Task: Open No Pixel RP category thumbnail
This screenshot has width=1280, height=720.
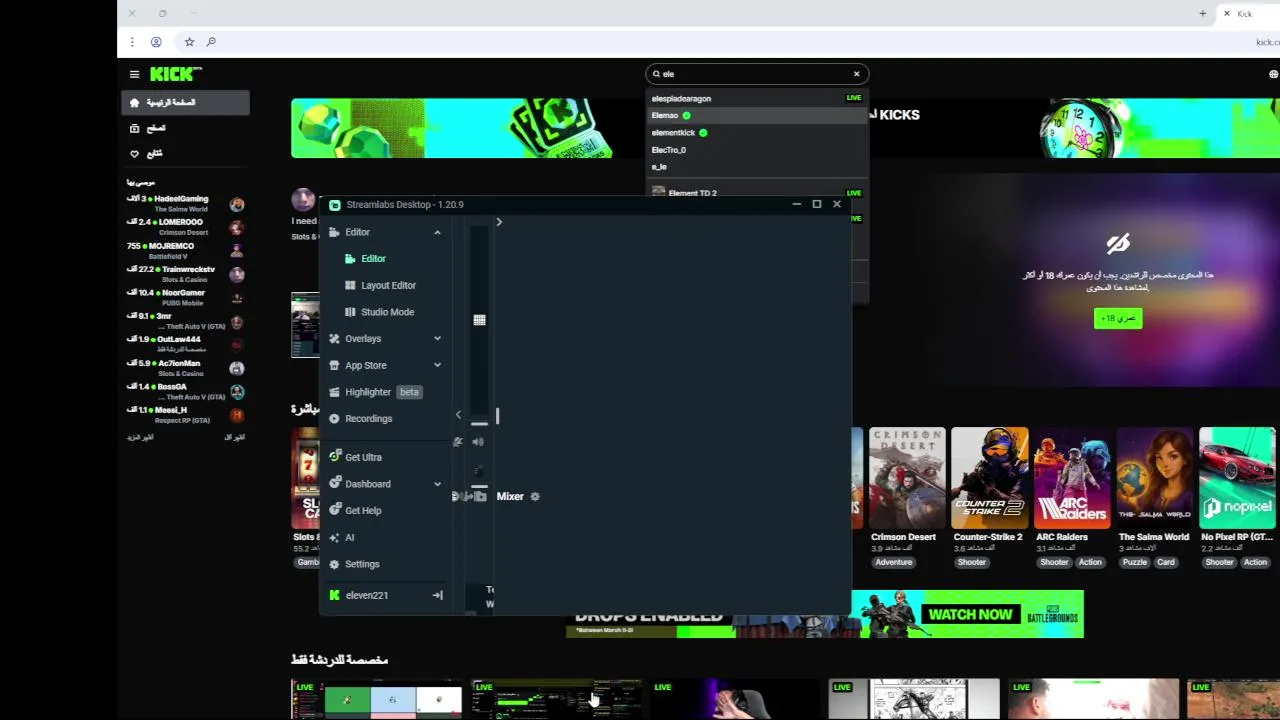Action: point(1238,478)
